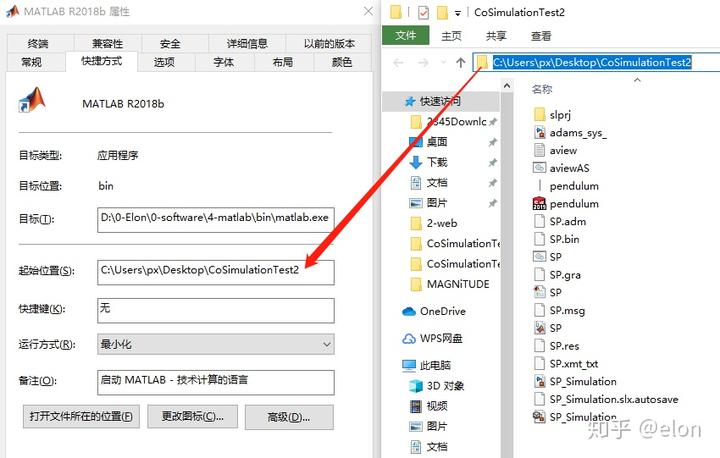Click 打开文件所在的位置 button

click(81, 417)
